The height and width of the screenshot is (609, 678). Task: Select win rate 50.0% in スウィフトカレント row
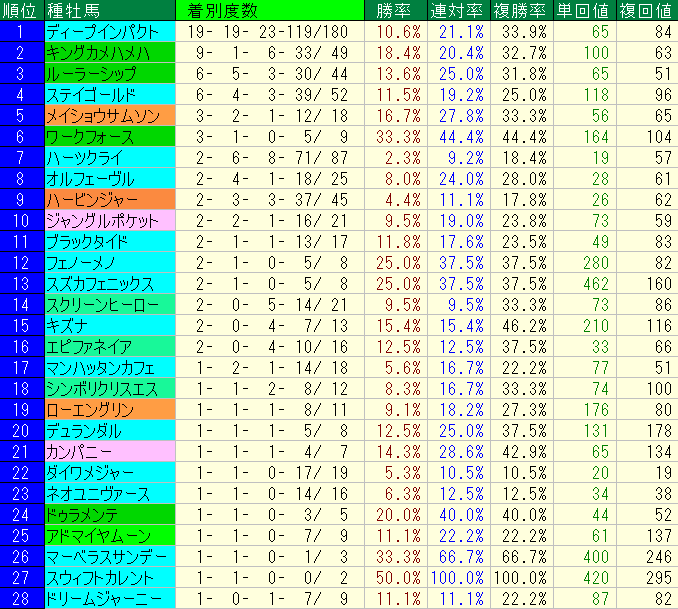(x=398, y=578)
